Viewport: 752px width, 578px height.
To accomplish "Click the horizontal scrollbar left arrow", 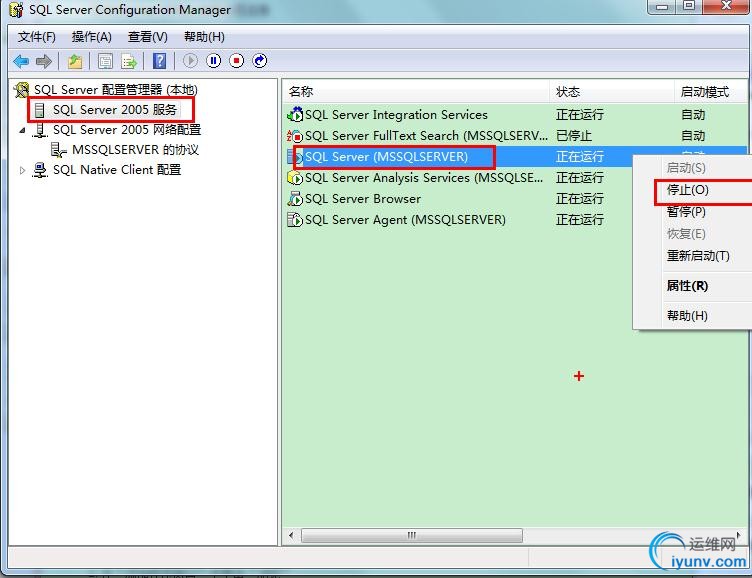I will point(291,535).
